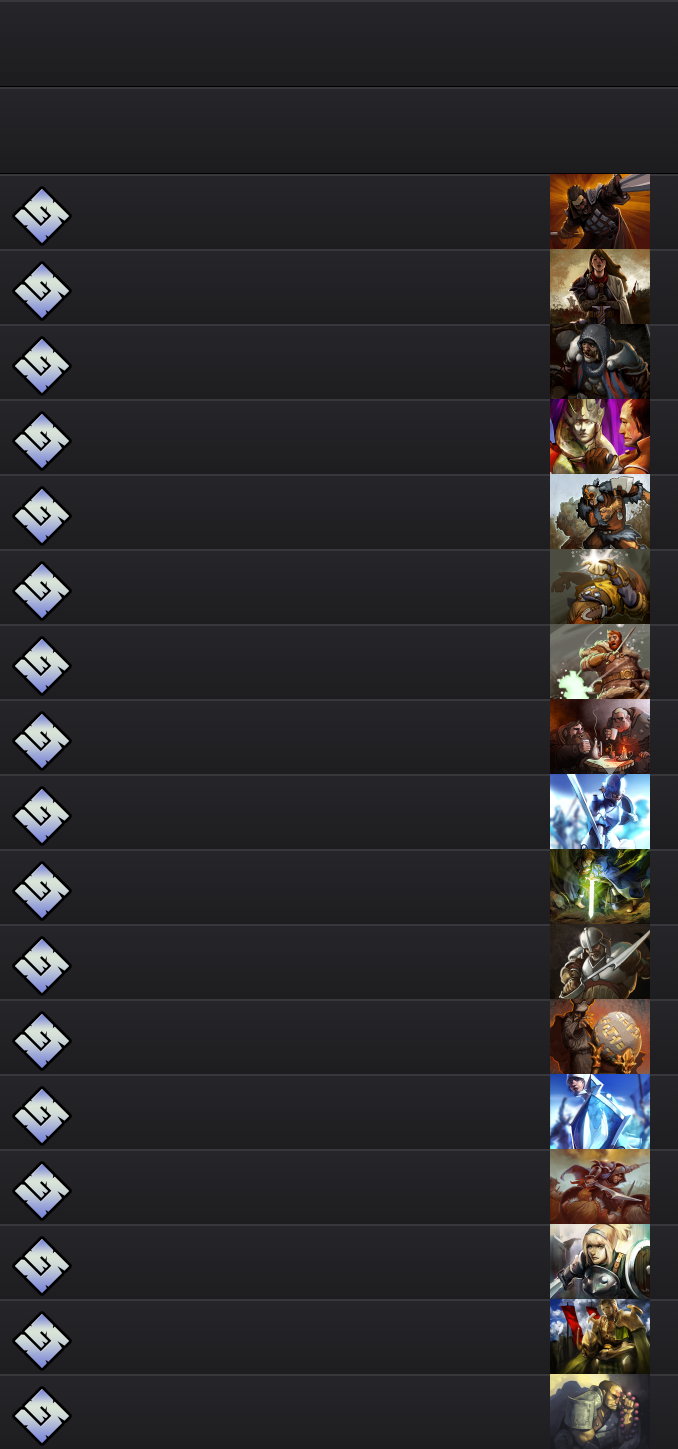The height and width of the screenshot is (1449, 678).
Task: Open the blue knight with greatsword thumbnail
Action: click(x=600, y=812)
